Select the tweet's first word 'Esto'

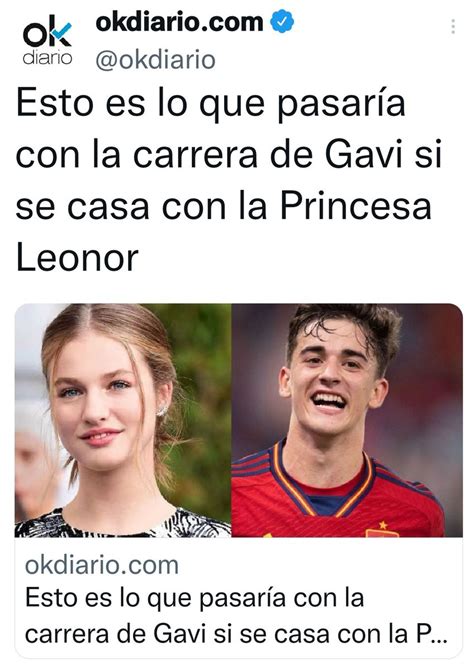tap(54, 104)
